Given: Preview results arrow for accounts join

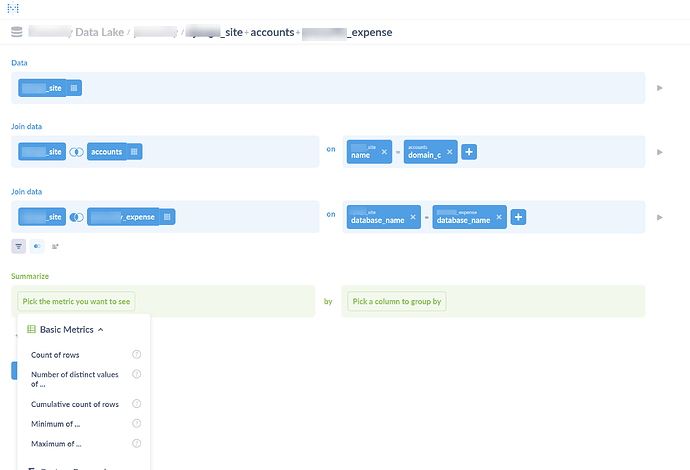Looking at the screenshot, I should (x=660, y=152).
